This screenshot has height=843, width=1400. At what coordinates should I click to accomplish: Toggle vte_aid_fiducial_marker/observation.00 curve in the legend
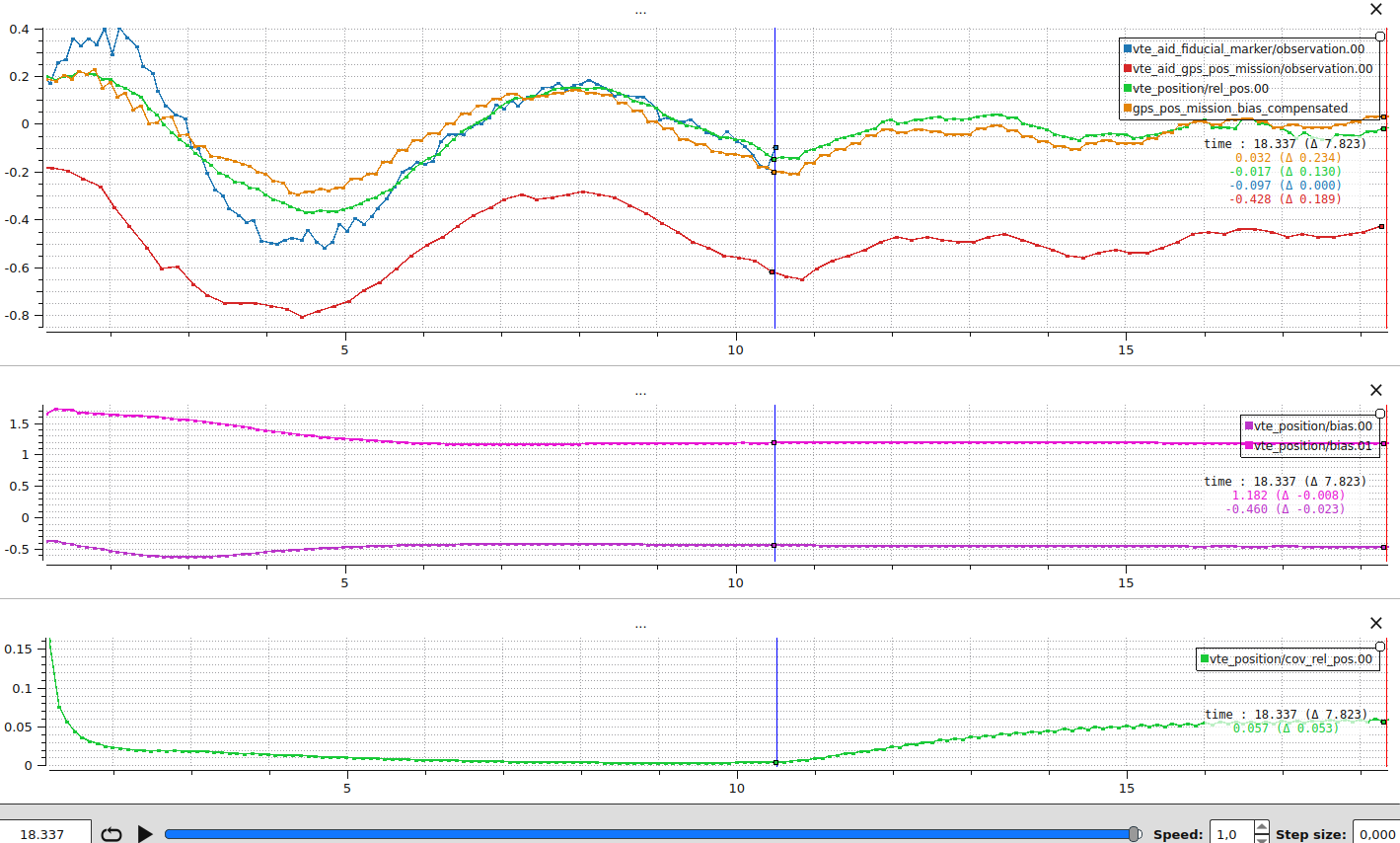tap(1244, 49)
